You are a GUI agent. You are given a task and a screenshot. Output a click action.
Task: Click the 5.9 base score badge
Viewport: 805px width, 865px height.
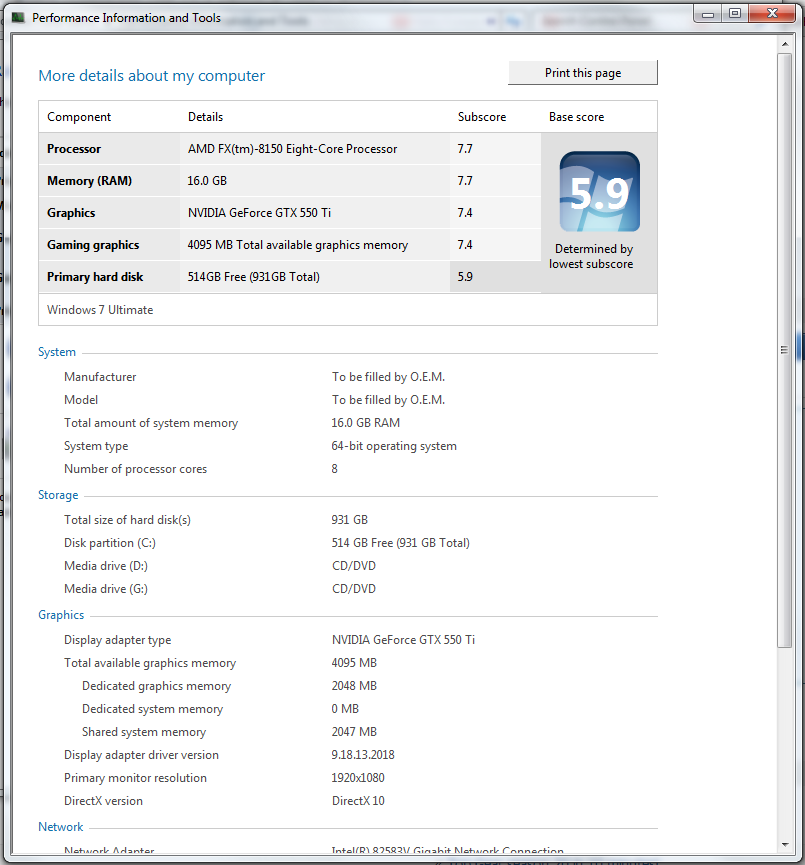[600, 191]
